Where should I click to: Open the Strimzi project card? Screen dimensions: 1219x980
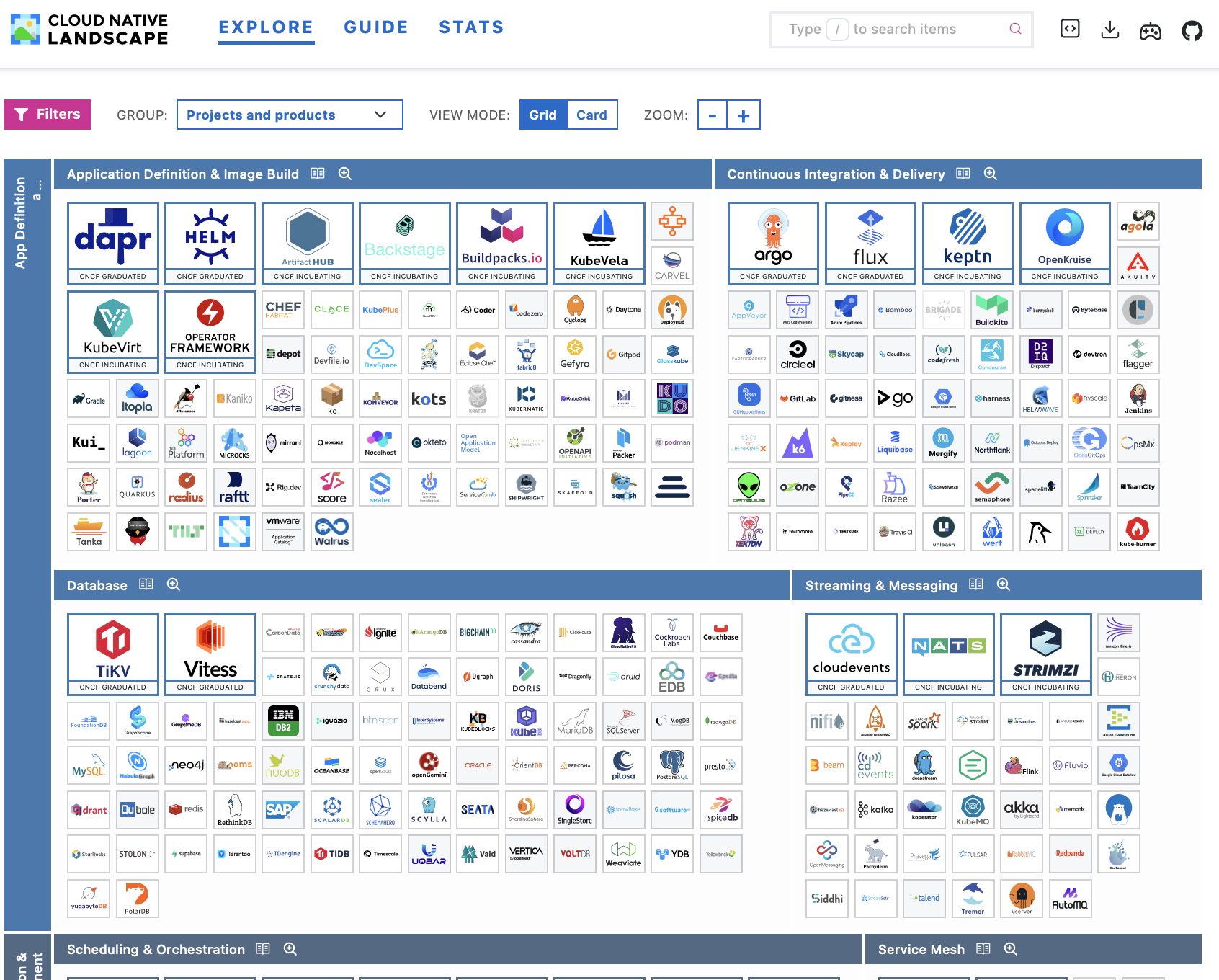1045,654
